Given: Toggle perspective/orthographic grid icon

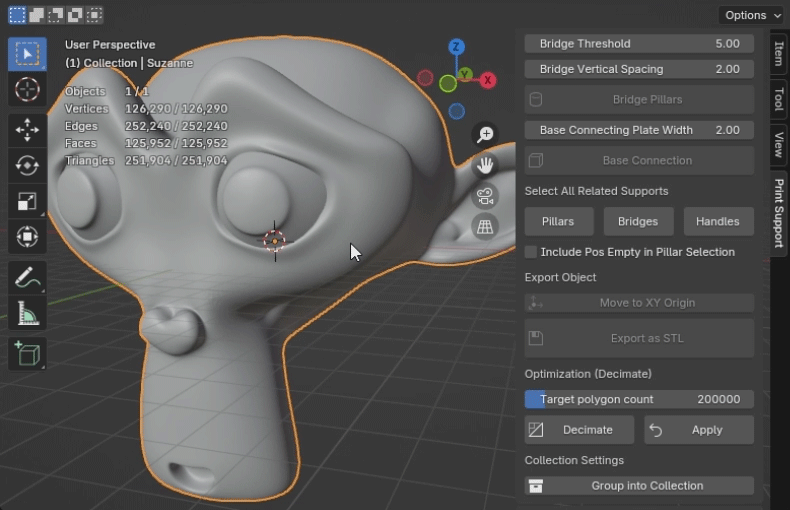Looking at the screenshot, I should pos(485,227).
